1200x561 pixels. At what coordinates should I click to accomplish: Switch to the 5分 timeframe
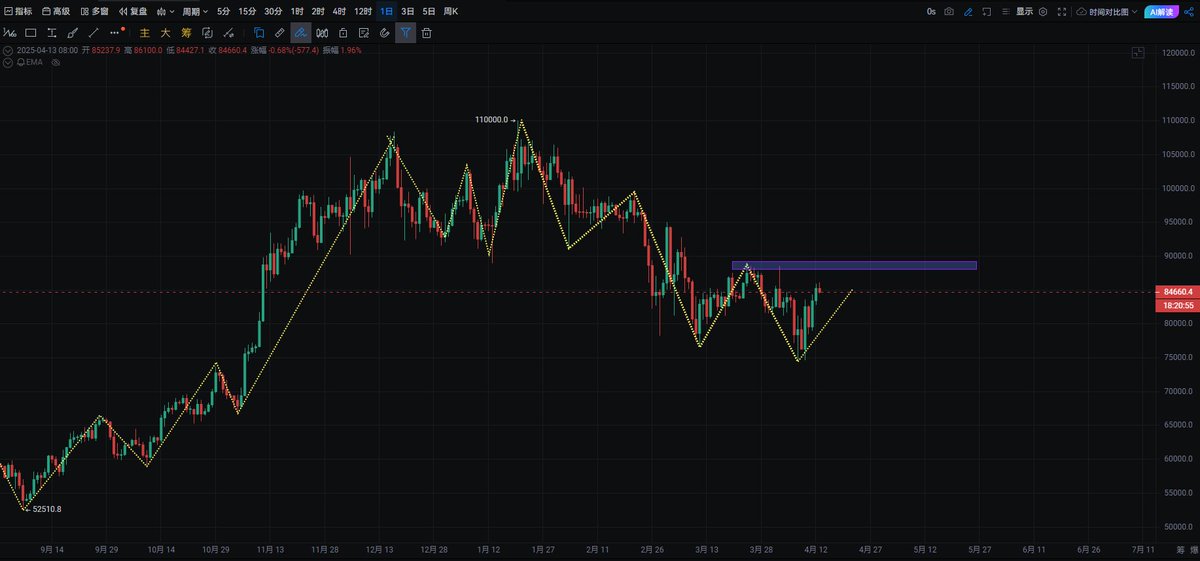(223, 11)
